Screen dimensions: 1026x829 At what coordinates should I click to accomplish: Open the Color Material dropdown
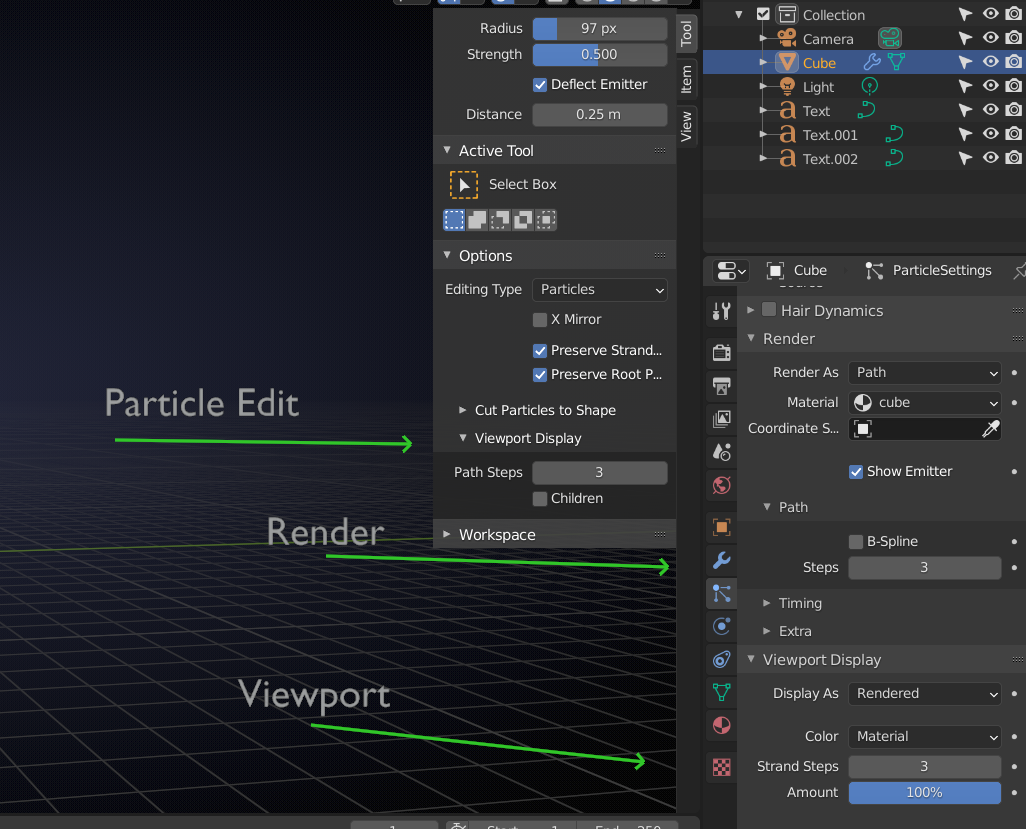(925, 737)
